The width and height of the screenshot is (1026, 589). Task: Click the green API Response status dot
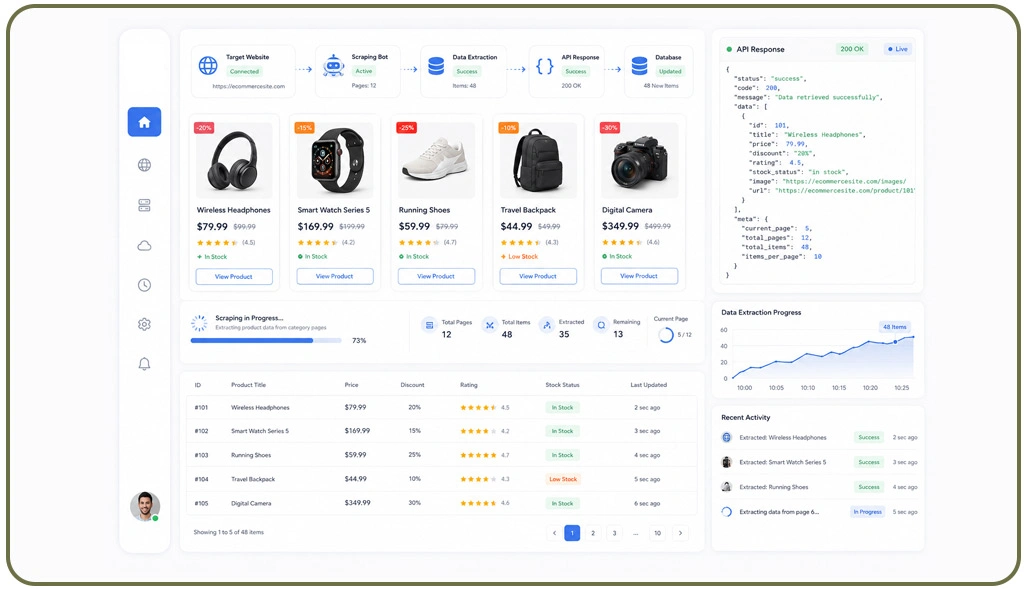click(x=729, y=49)
